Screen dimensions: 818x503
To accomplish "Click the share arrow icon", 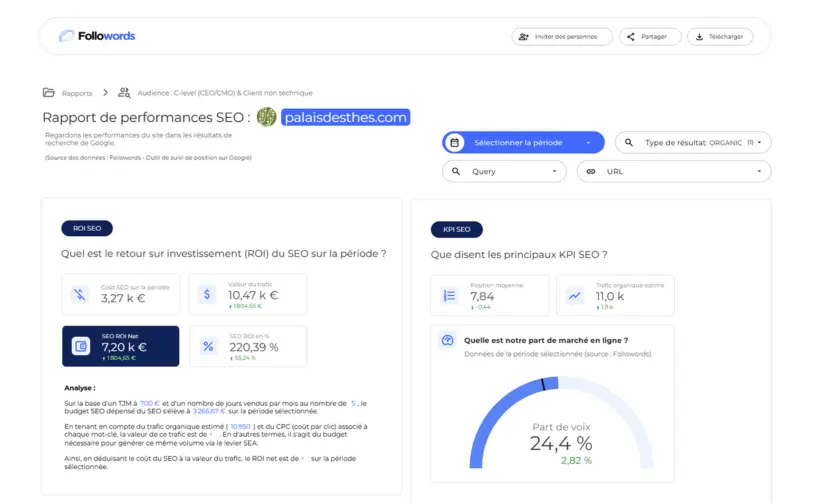I will click(x=631, y=37).
